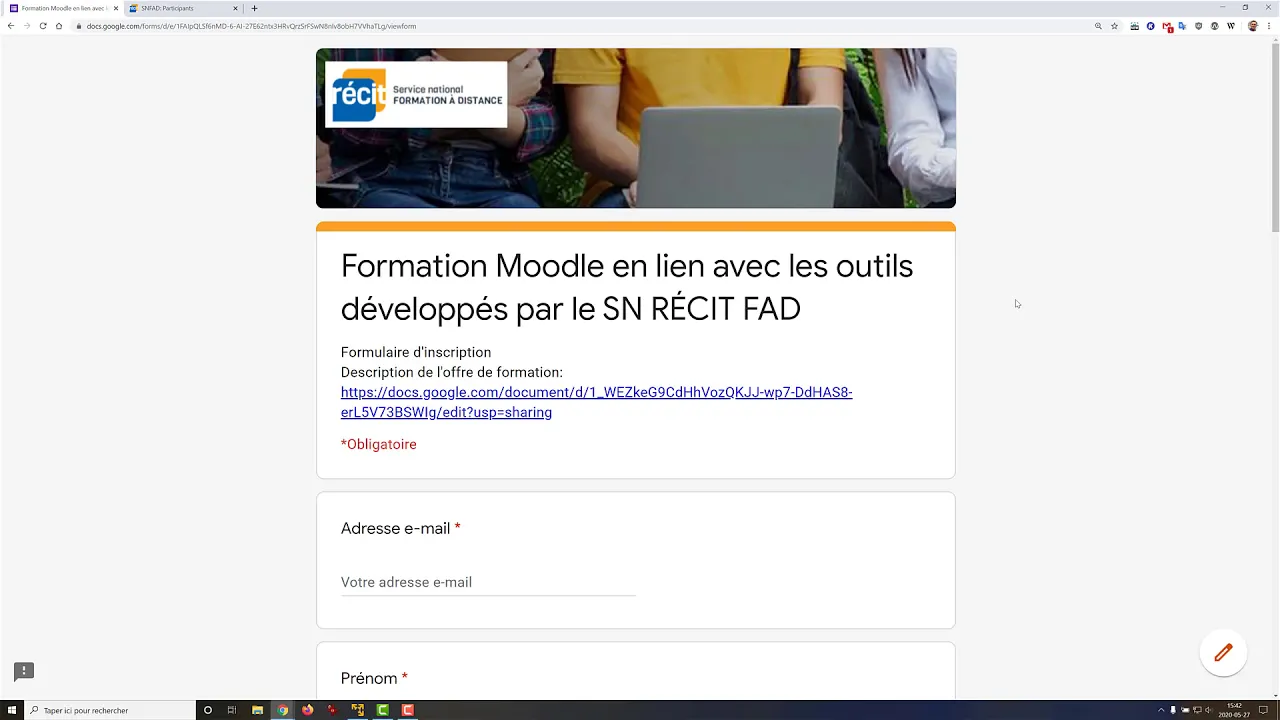Open Task View on the taskbar
The image size is (1280, 720).
232,710
